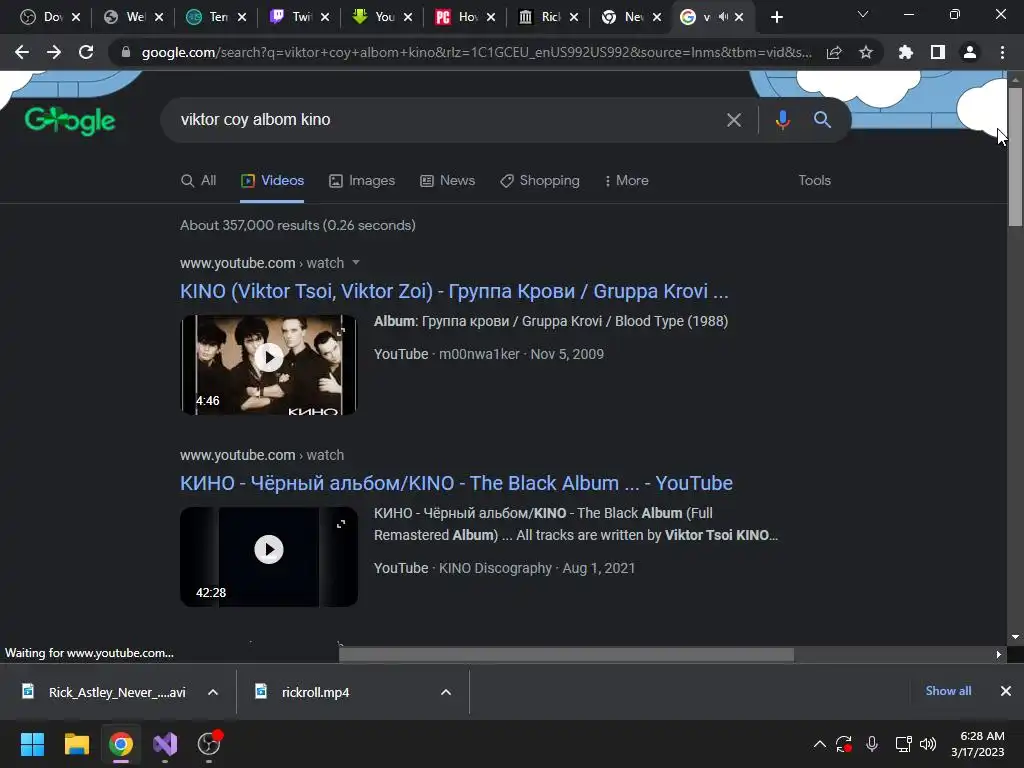1024x768 pixels.
Task: Switch to the 'Ten' browser tab
Action: (x=209, y=17)
